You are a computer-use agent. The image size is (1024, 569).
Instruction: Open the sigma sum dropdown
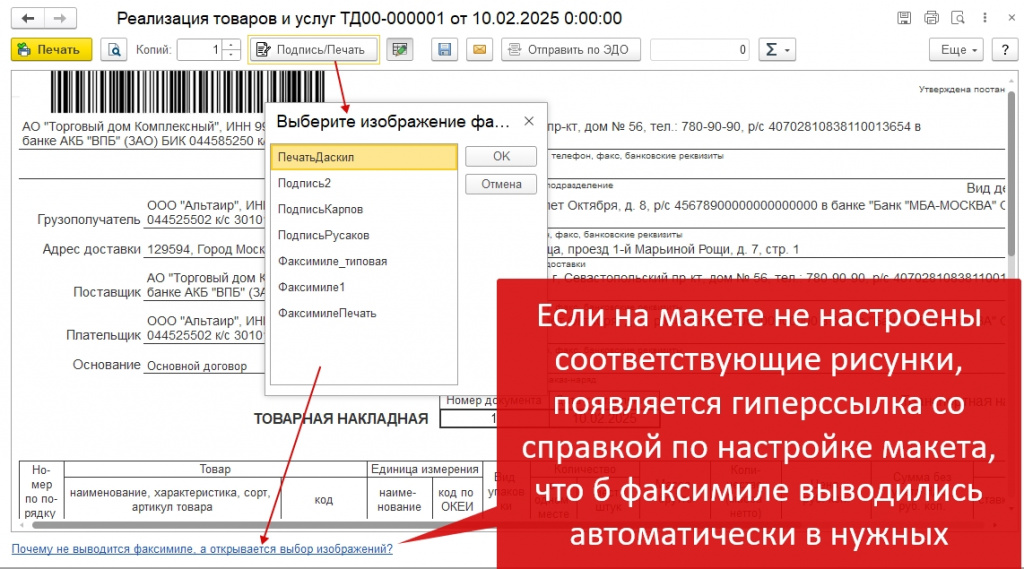point(777,50)
